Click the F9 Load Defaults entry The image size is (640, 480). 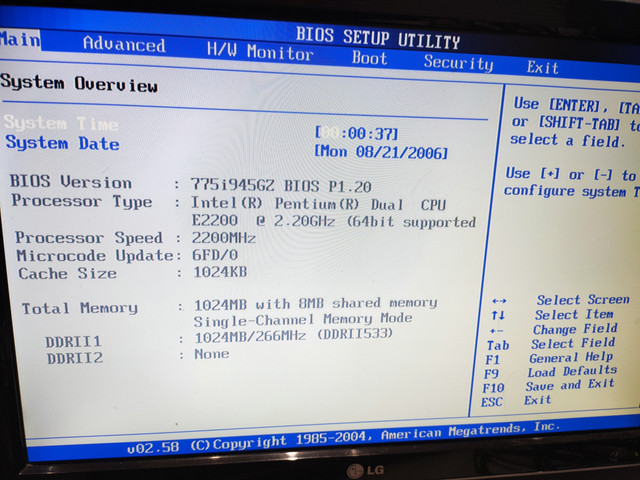pyautogui.click(x=550, y=372)
